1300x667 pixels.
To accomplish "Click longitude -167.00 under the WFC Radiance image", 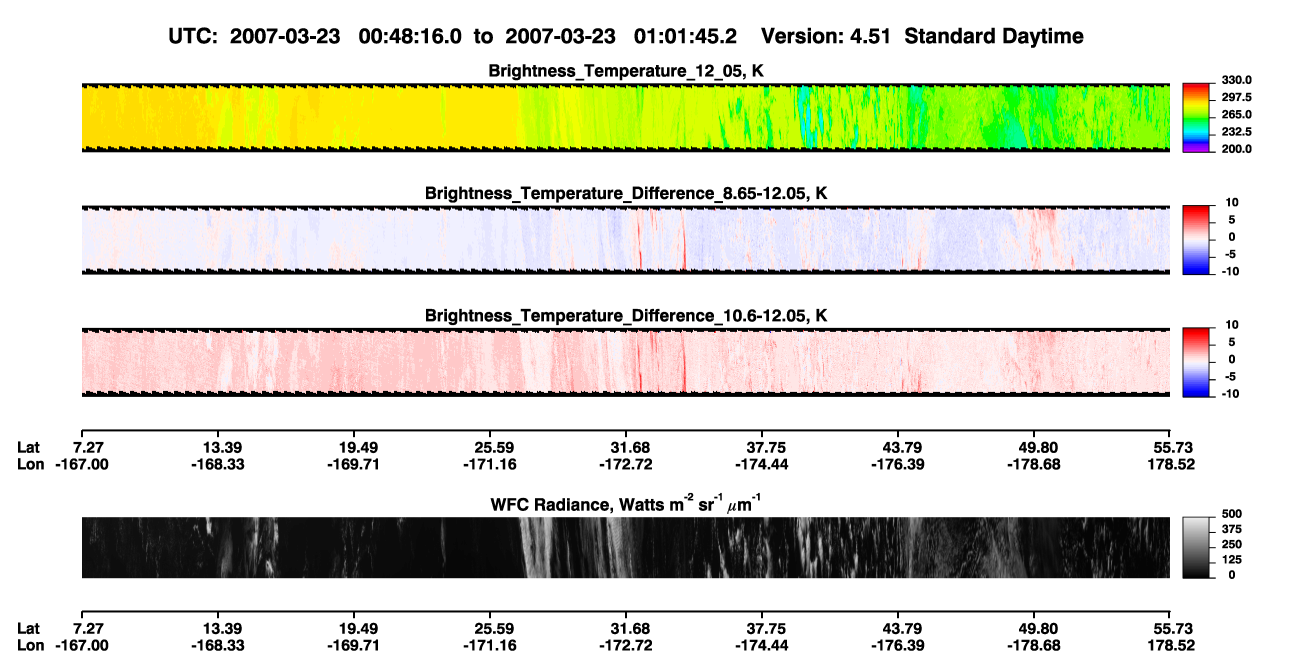I will click(81, 646).
